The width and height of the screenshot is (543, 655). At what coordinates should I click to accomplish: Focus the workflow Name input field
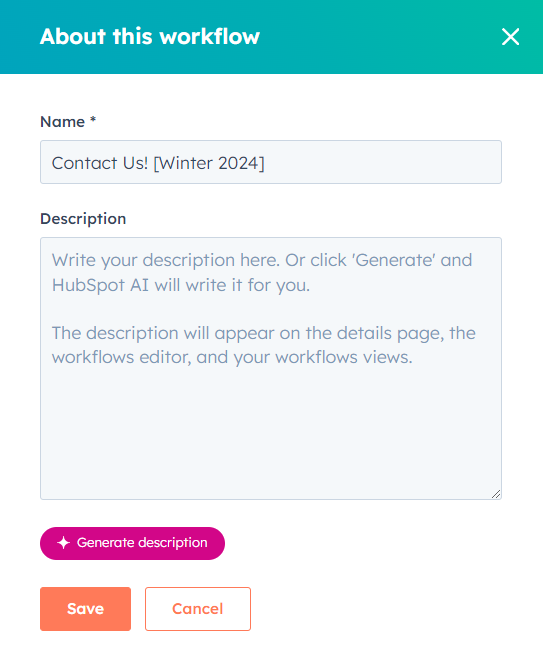click(x=271, y=162)
